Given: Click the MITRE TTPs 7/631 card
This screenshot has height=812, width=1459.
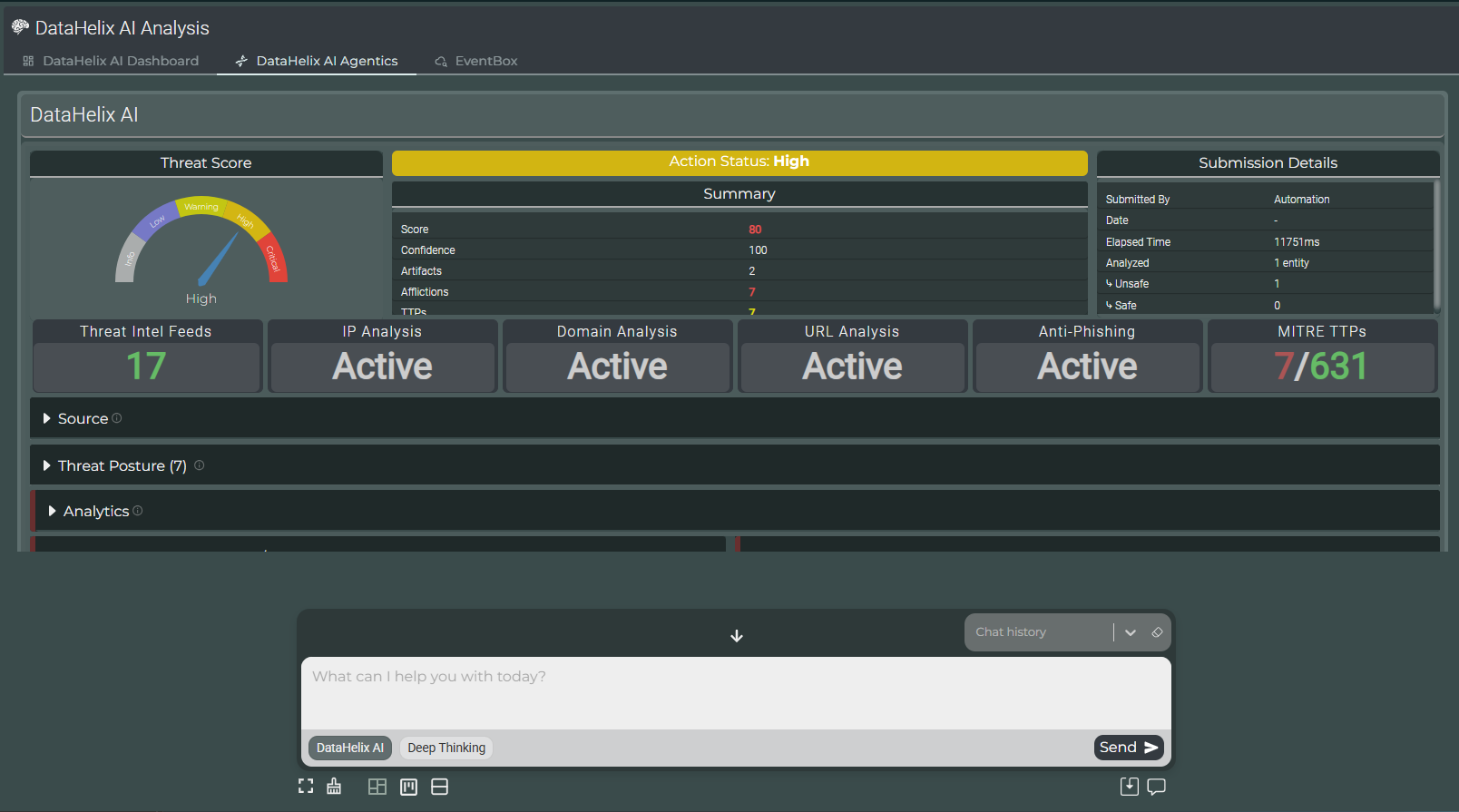Looking at the screenshot, I should click(1322, 356).
